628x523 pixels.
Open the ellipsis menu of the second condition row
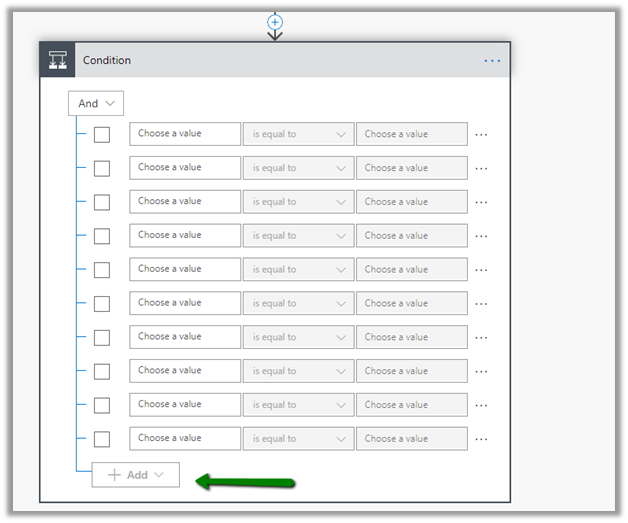481,168
